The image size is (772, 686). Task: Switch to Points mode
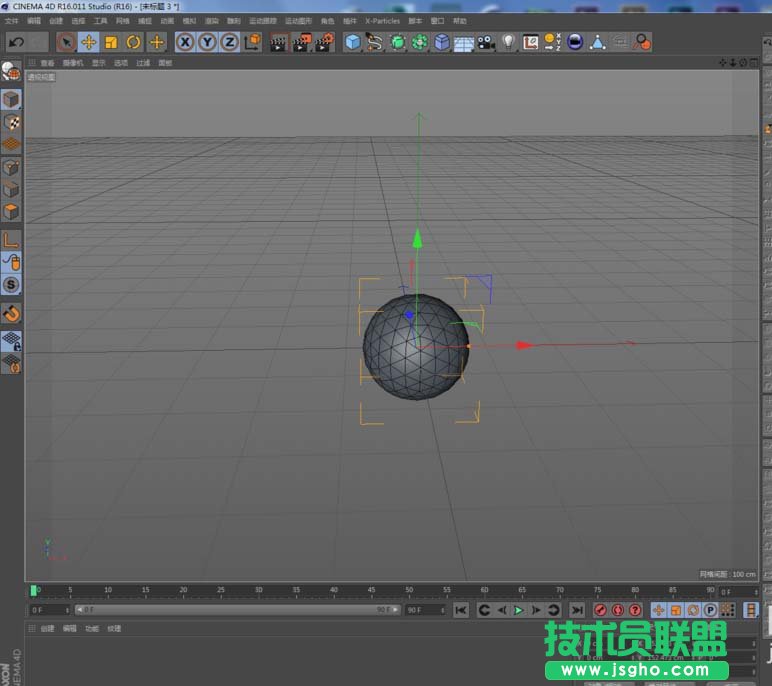[x=11, y=167]
